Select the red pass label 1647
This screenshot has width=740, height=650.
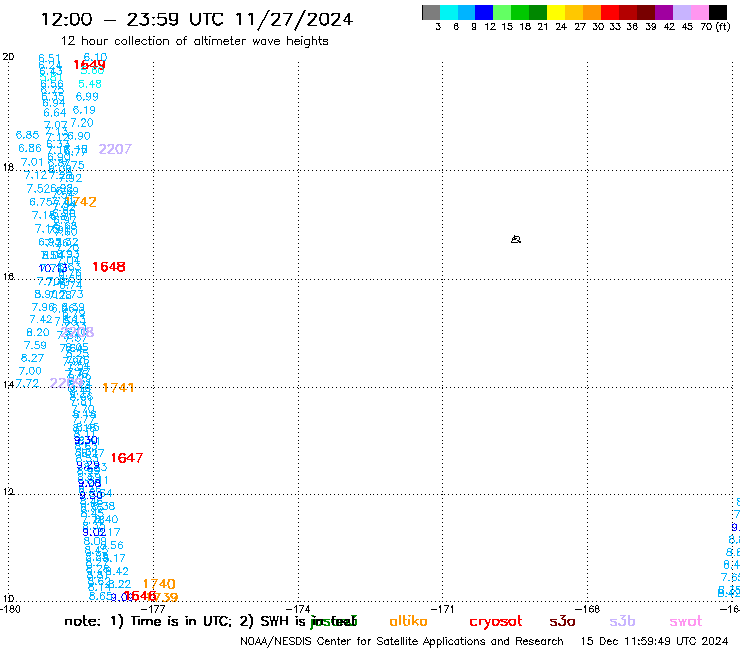pos(126,458)
